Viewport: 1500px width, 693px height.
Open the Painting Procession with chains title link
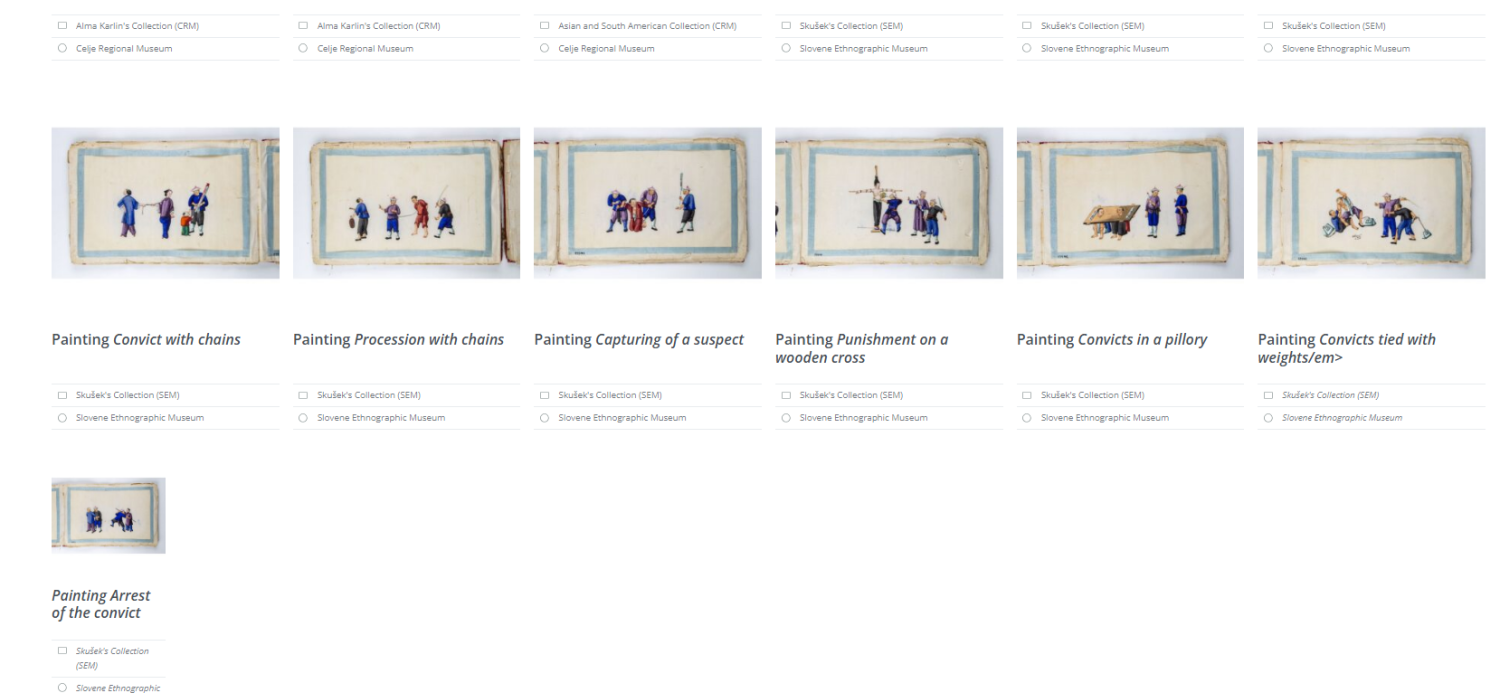pos(398,340)
